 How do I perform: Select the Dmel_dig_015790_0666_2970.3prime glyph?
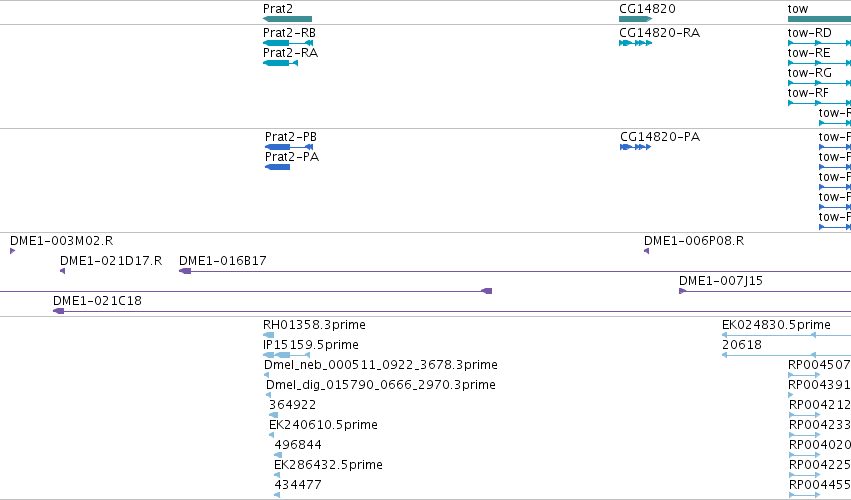[x=268, y=395]
